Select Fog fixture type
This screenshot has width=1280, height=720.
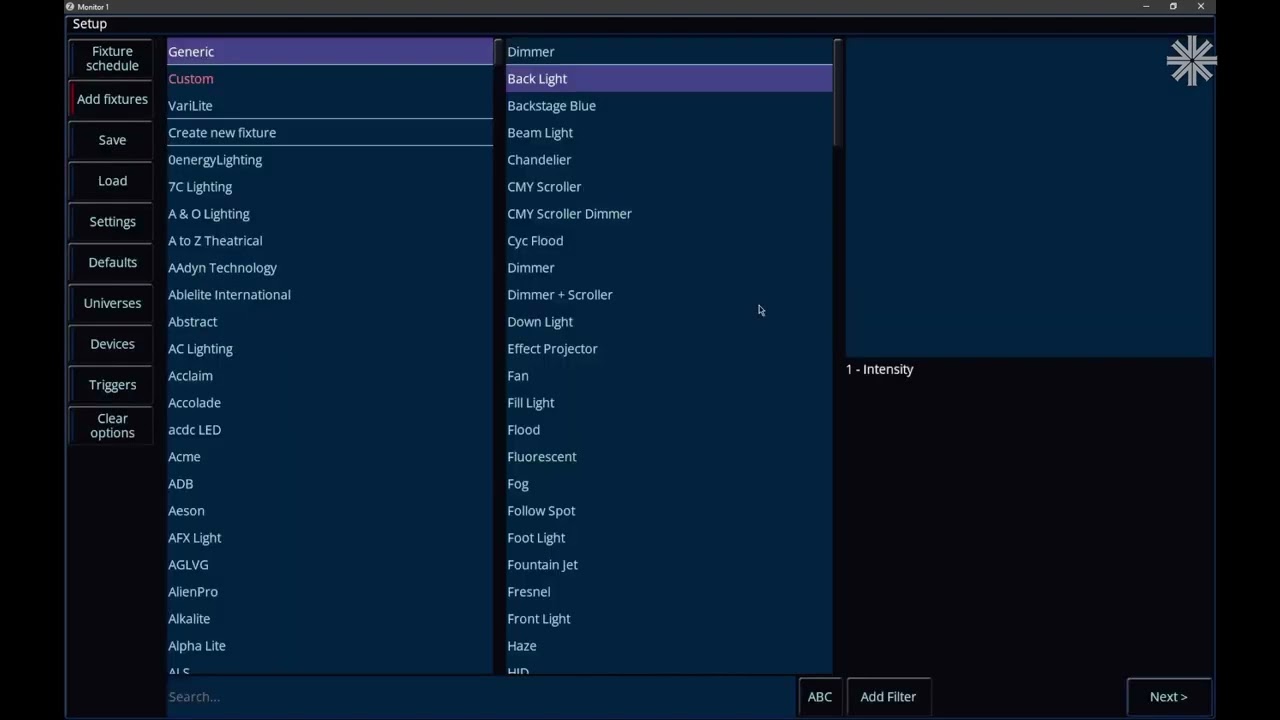tap(669, 484)
